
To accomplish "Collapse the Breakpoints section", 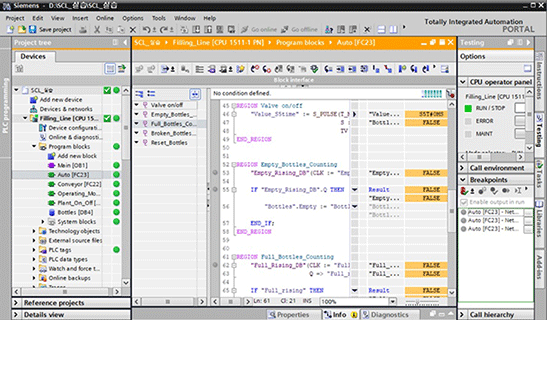I will click(463, 180).
